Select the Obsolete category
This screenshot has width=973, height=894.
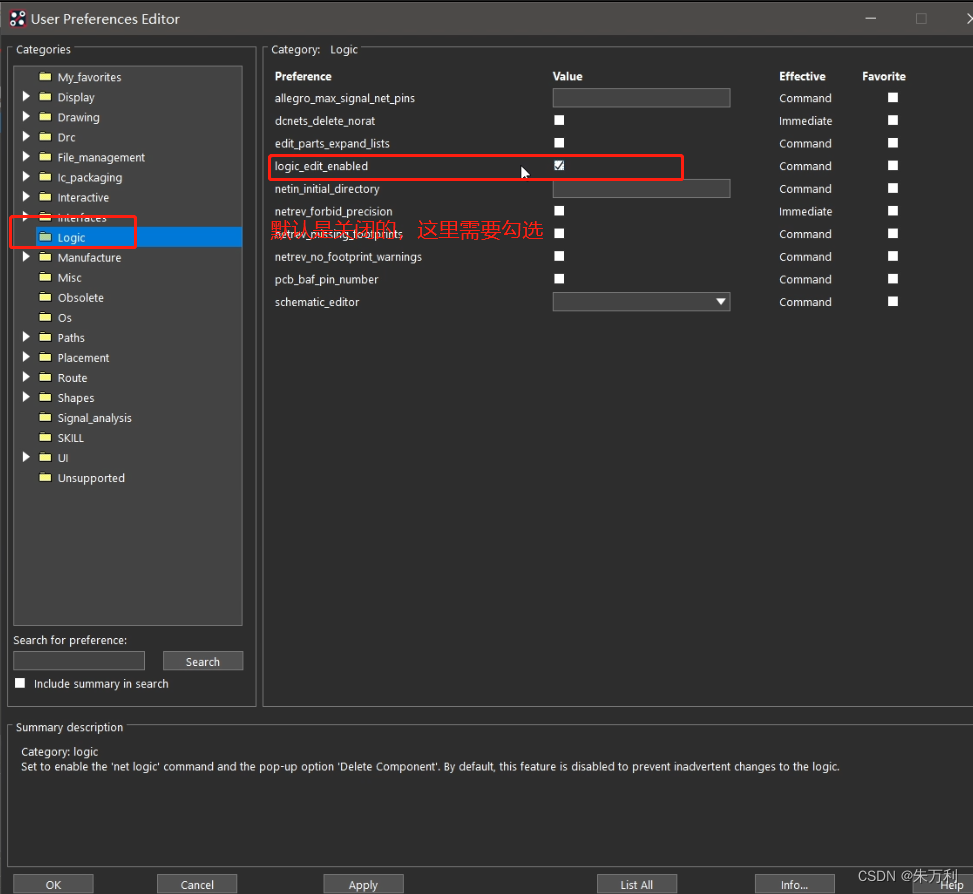(x=81, y=298)
